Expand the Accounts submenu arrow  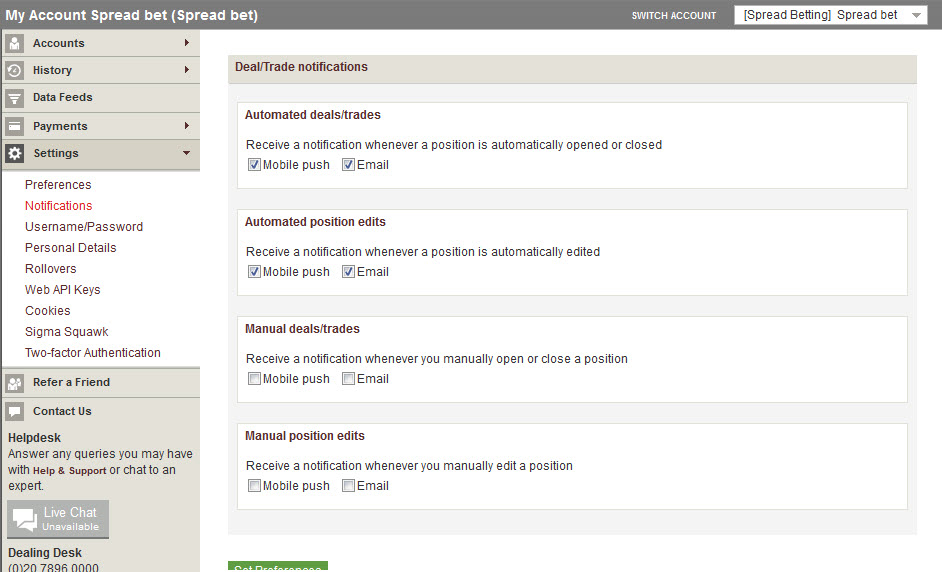186,43
